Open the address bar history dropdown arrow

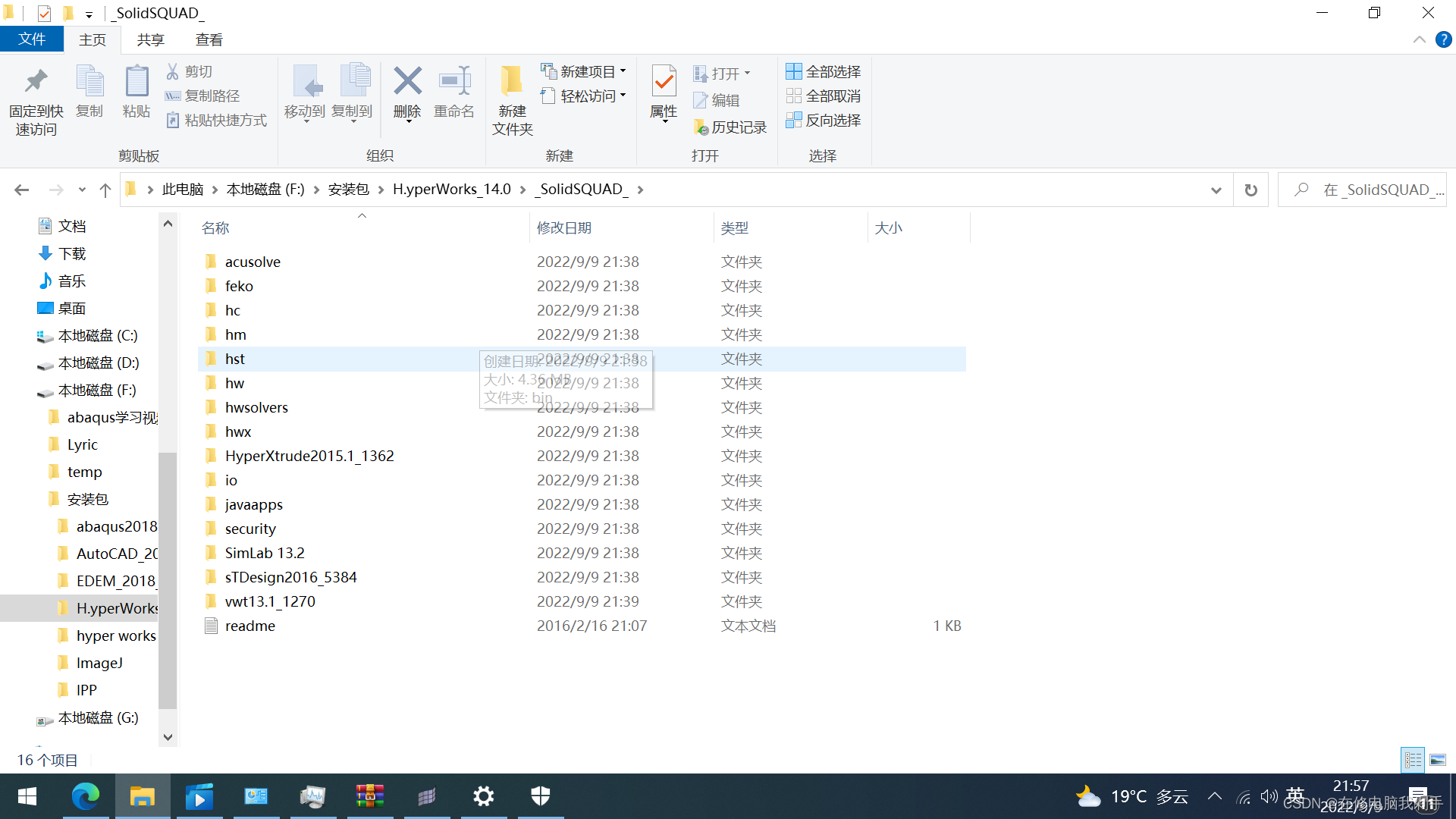pyautogui.click(x=1216, y=190)
